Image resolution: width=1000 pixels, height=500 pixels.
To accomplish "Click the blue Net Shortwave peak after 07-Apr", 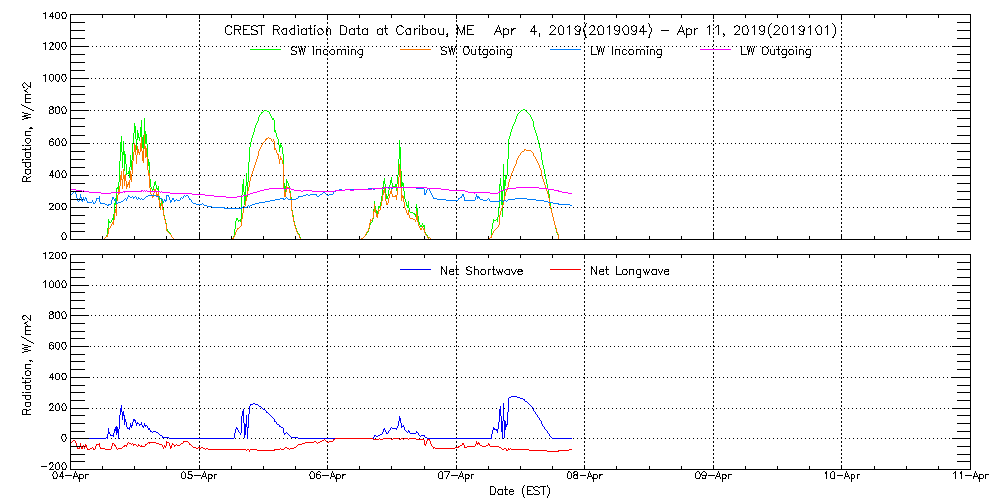I will click(517, 397).
